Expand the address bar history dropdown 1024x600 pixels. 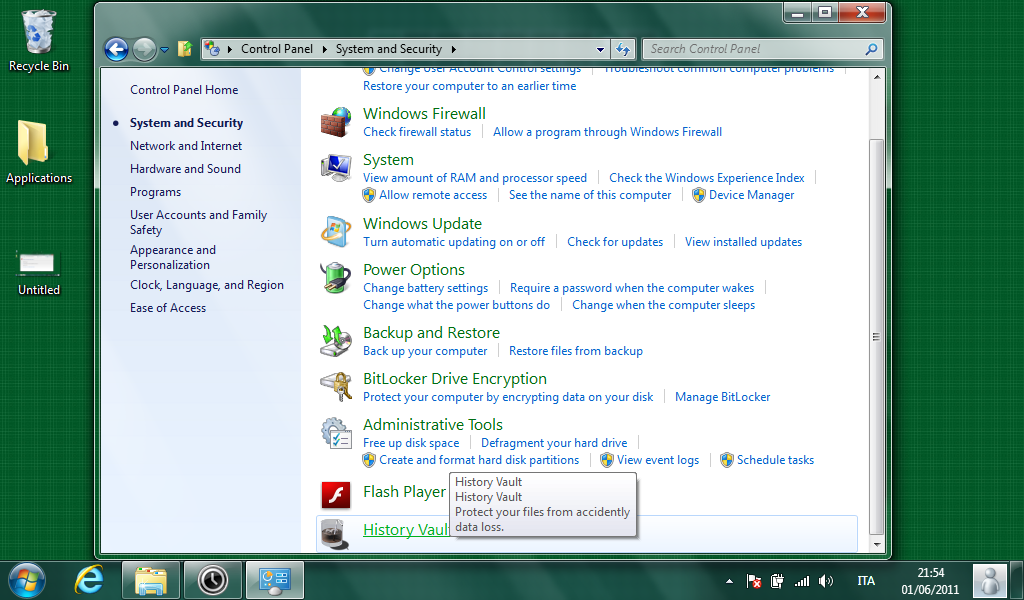tap(600, 50)
